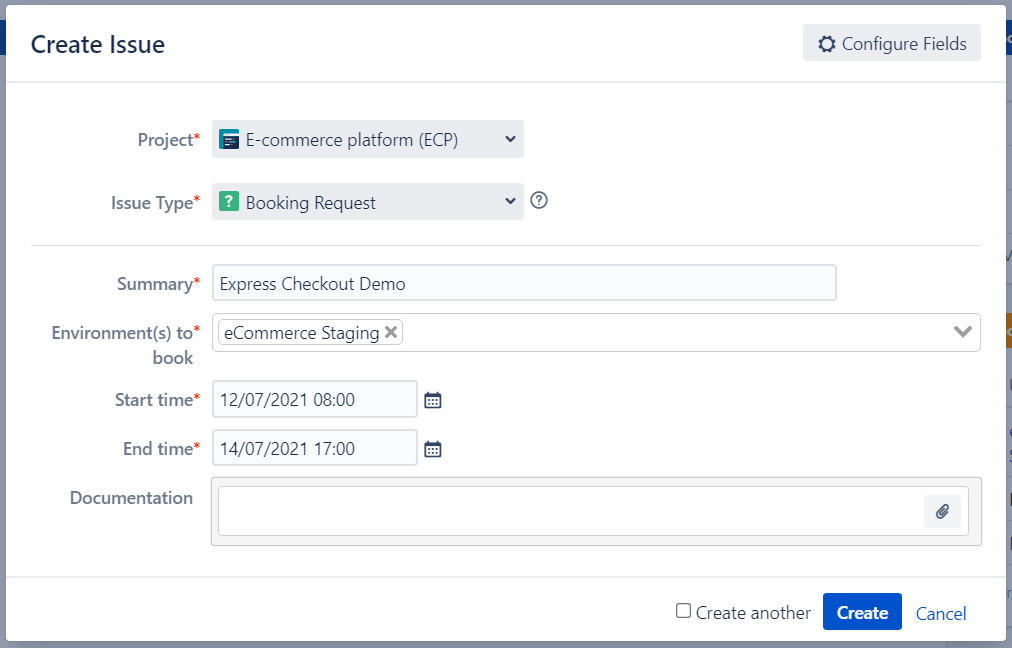Open the calendar picker for End time

coord(432,447)
